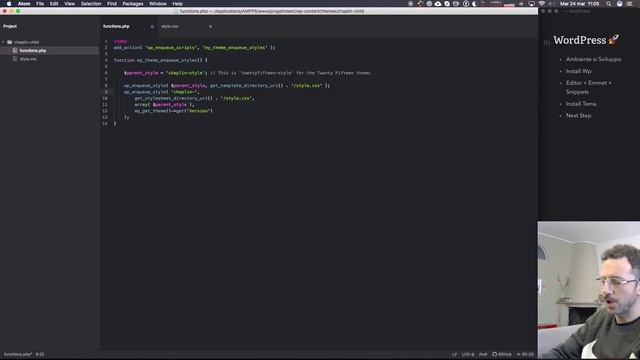Click the date and time in menu bar
Screen dimensions: 640x360
click(580, 4)
